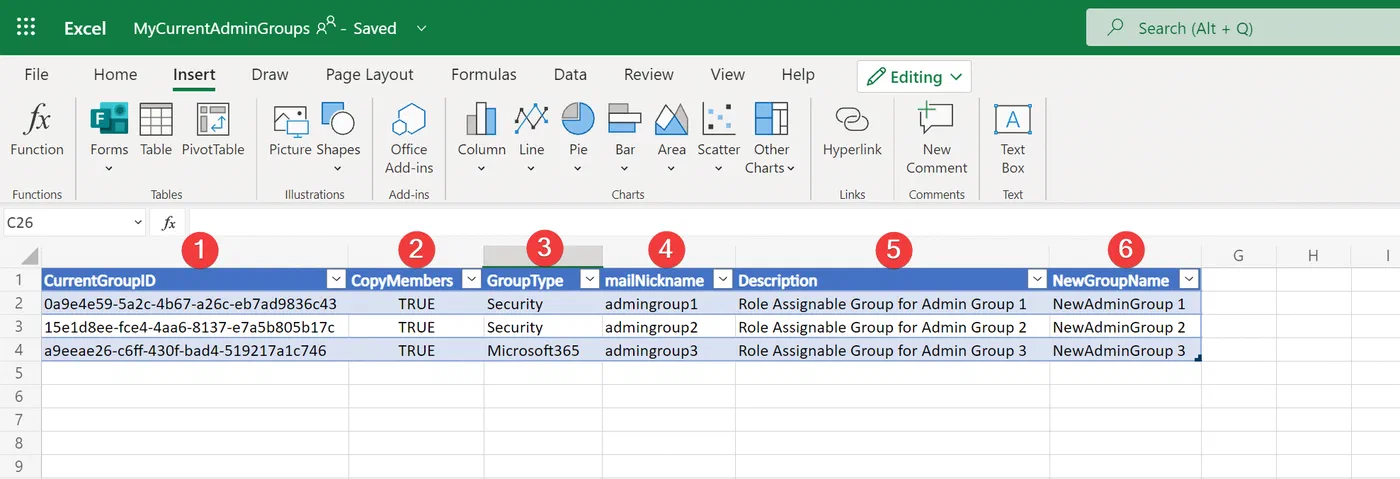Image resolution: width=1400 pixels, height=479 pixels.
Task: Open the File menu
Action: [36, 74]
